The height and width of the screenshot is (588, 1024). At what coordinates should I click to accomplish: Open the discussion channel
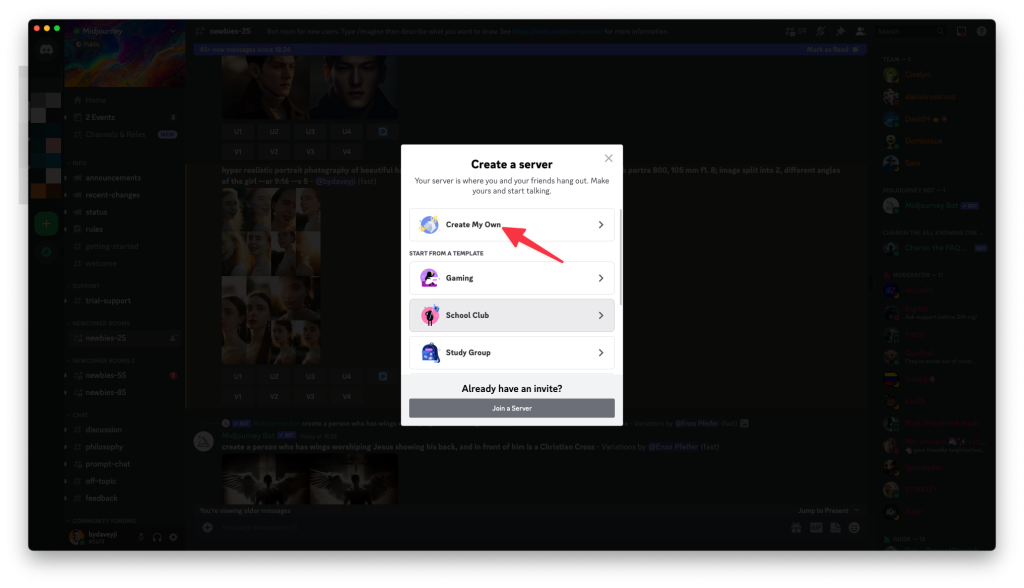point(124,430)
